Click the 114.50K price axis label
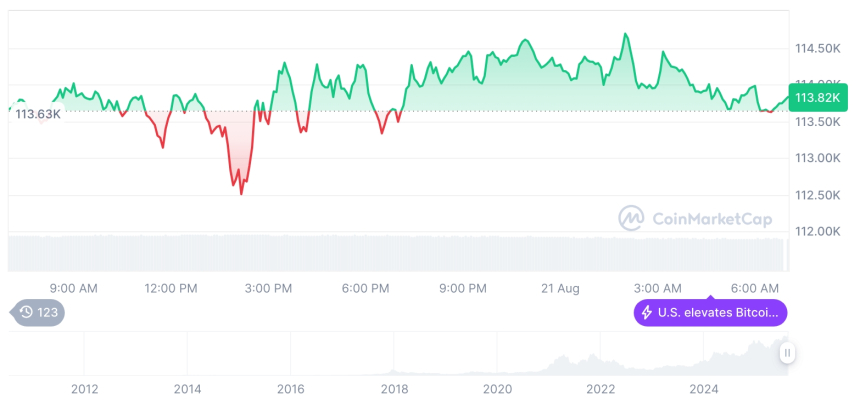Image resolution: width=860 pixels, height=401 pixels. pos(817,48)
